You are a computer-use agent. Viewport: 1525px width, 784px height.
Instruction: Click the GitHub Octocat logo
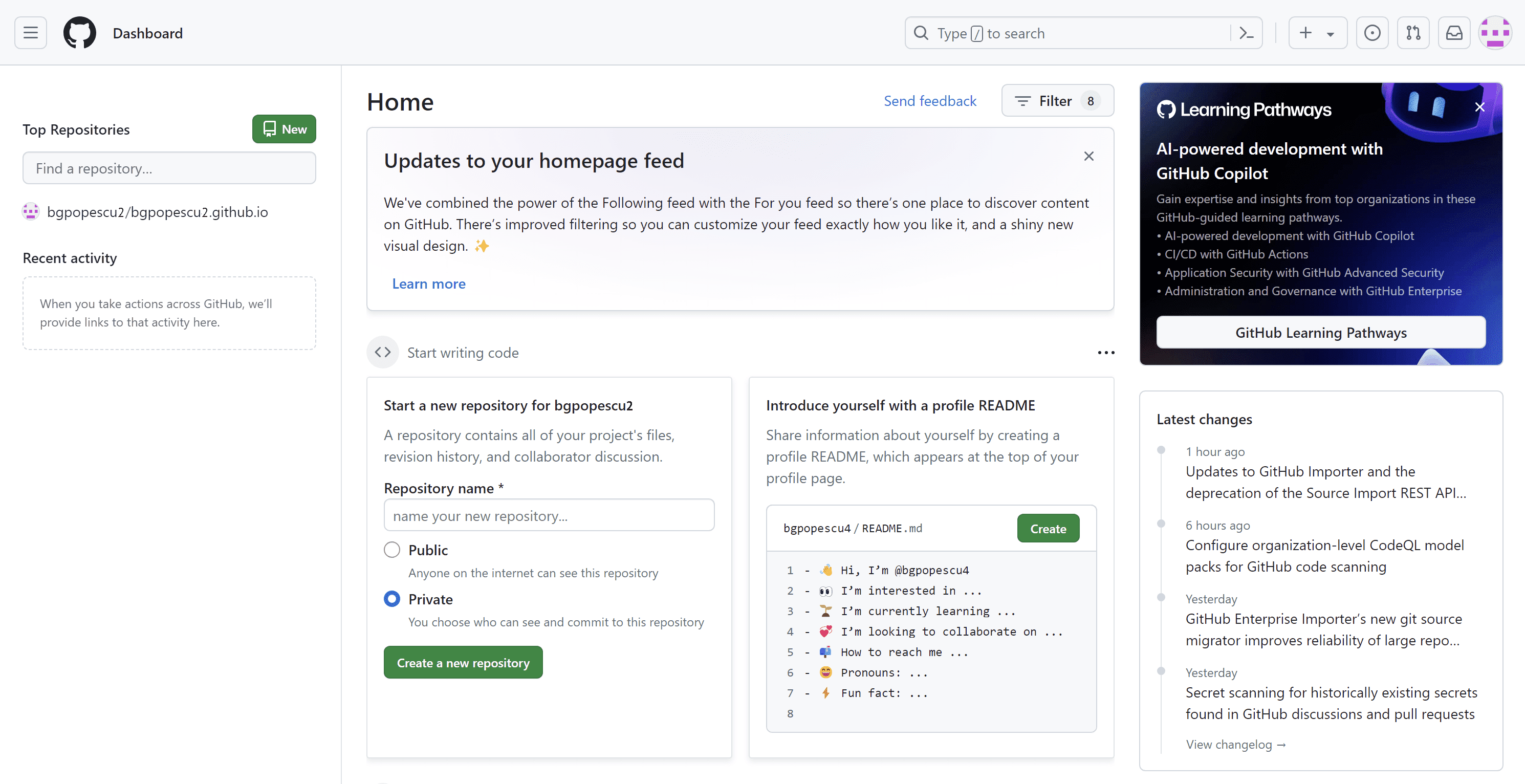(80, 33)
